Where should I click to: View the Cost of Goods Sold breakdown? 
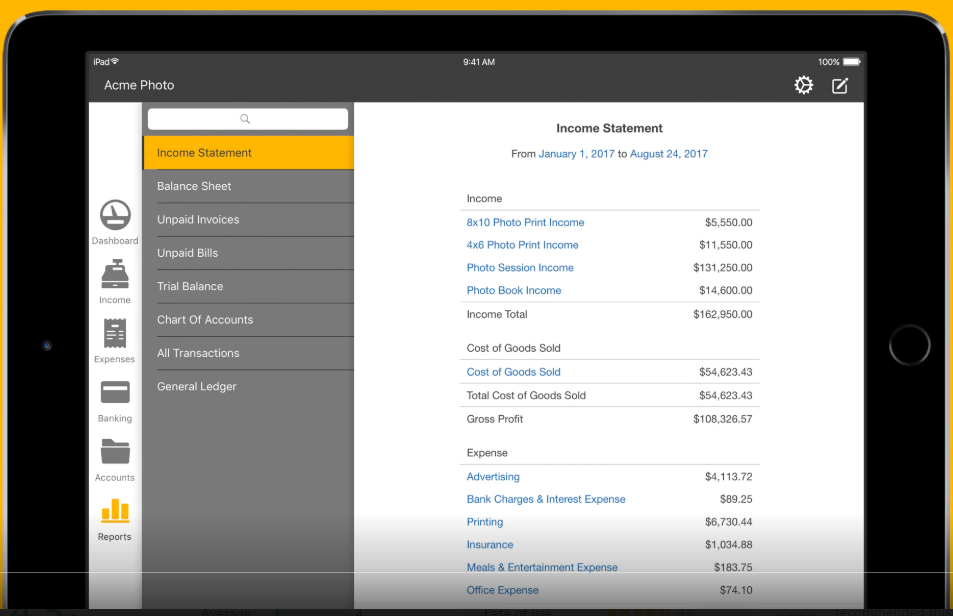tap(513, 371)
